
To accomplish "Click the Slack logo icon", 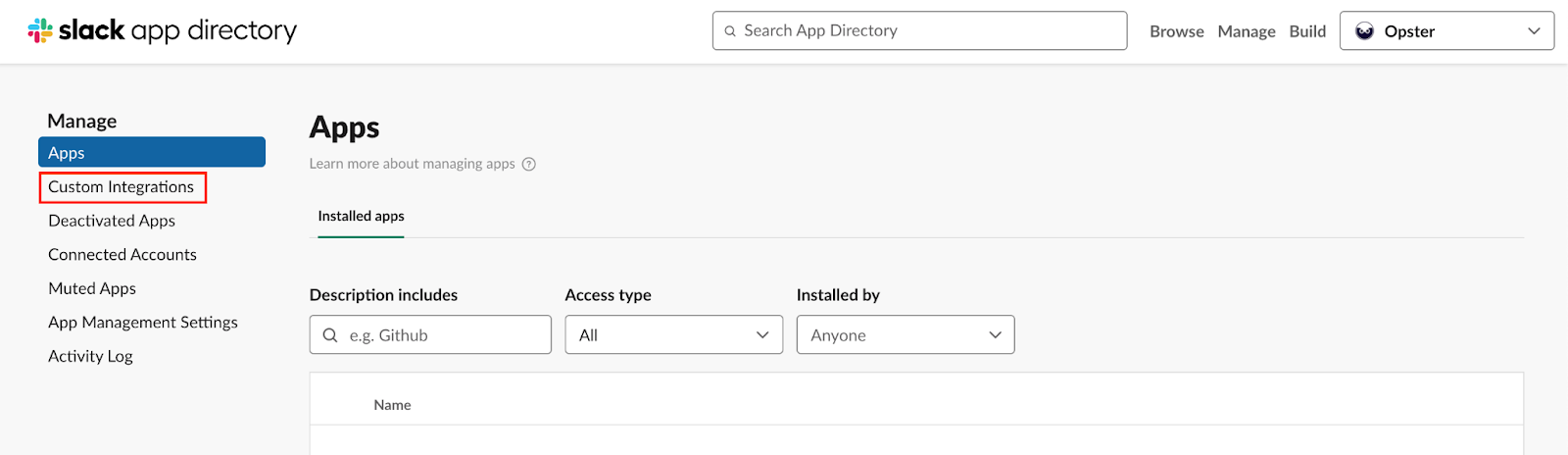I will 40,30.
